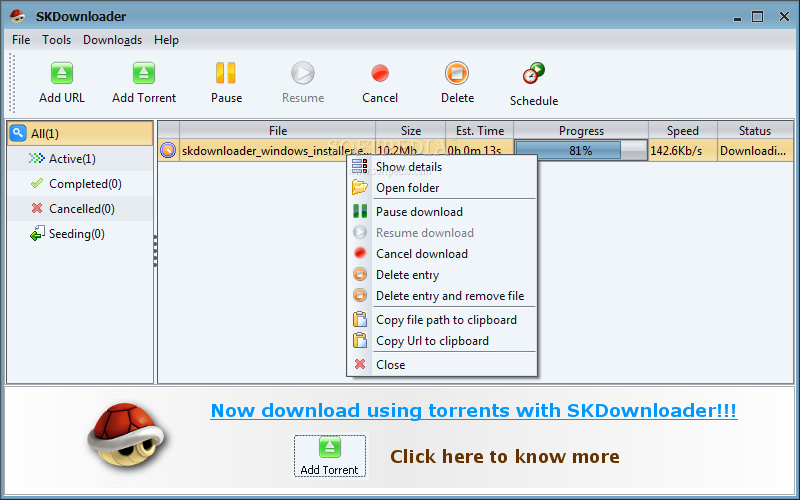Open the Help menu
The height and width of the screenshot is (500, 800).
(x=166, y=40)
